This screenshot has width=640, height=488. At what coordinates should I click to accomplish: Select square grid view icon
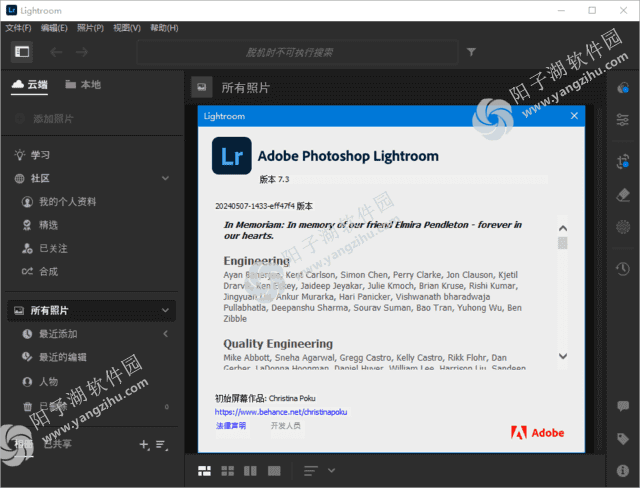tap(227, 471)
